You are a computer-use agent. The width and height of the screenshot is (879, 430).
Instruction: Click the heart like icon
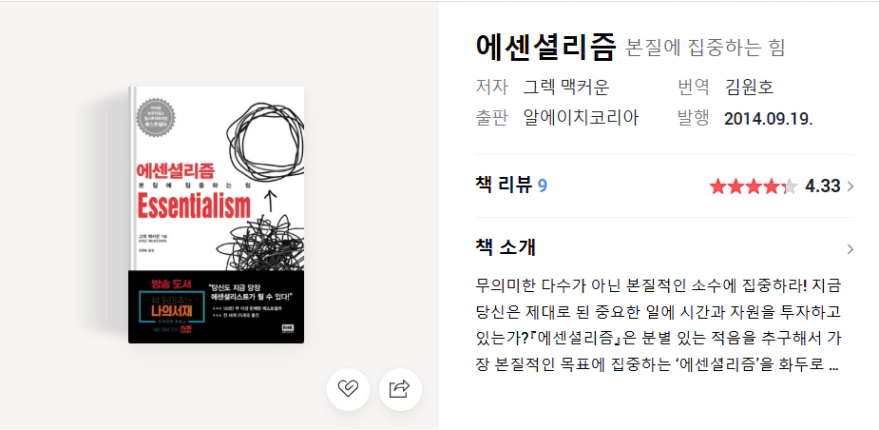pyautogui.click(x=348, y=389)
